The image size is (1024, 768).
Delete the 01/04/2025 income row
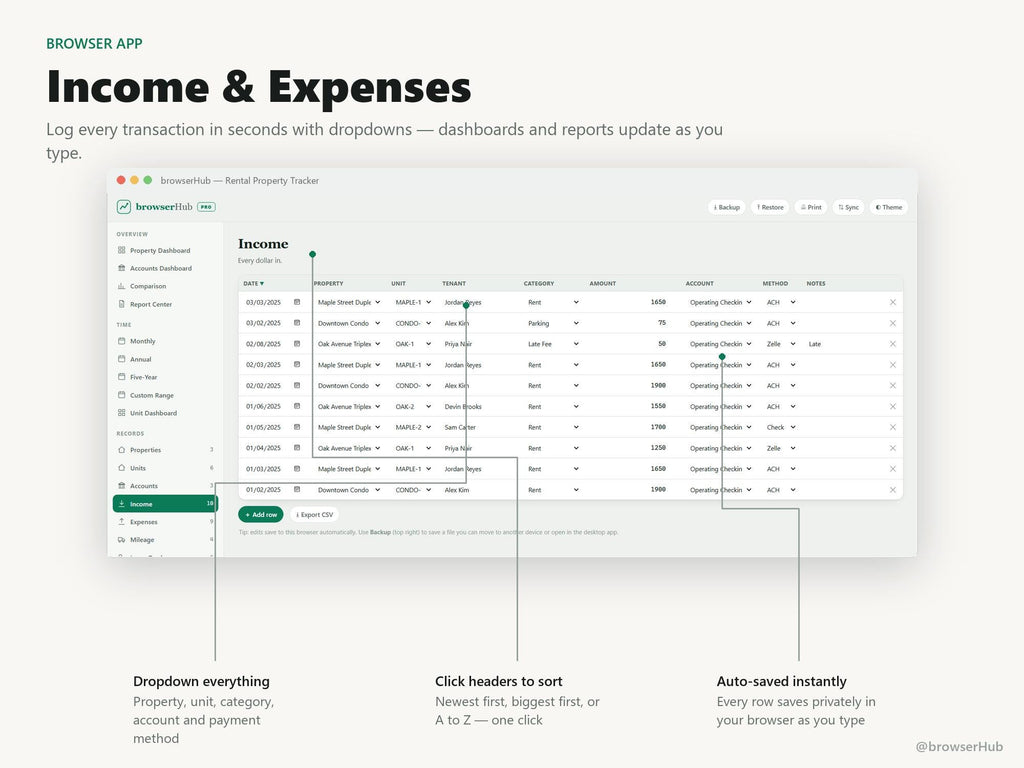892,448
